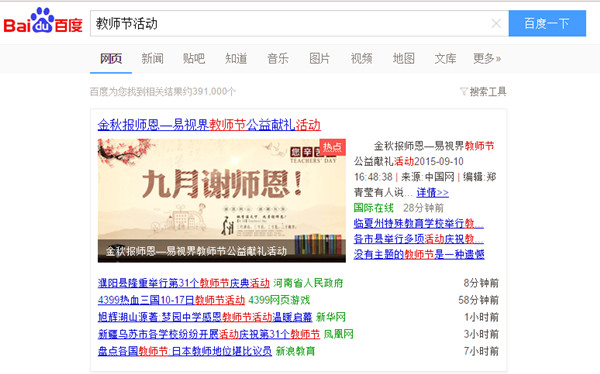Open the 音乐 tab

pyautogui.click(x=278, y=59)
